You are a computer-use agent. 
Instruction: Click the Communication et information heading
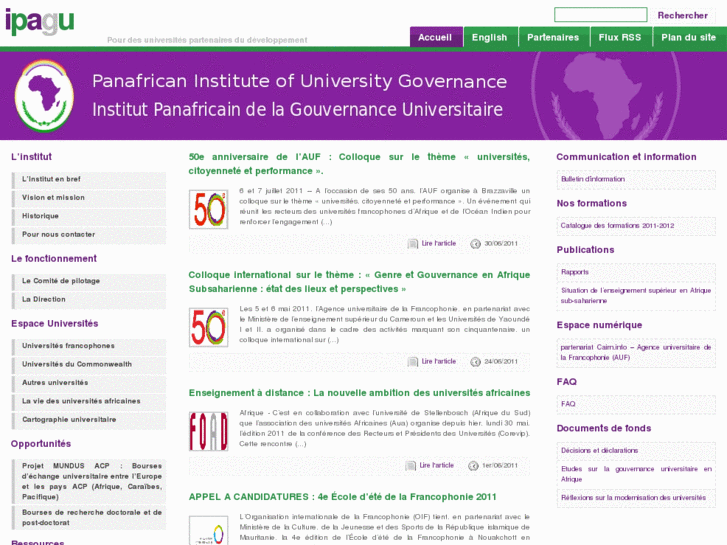626,157
